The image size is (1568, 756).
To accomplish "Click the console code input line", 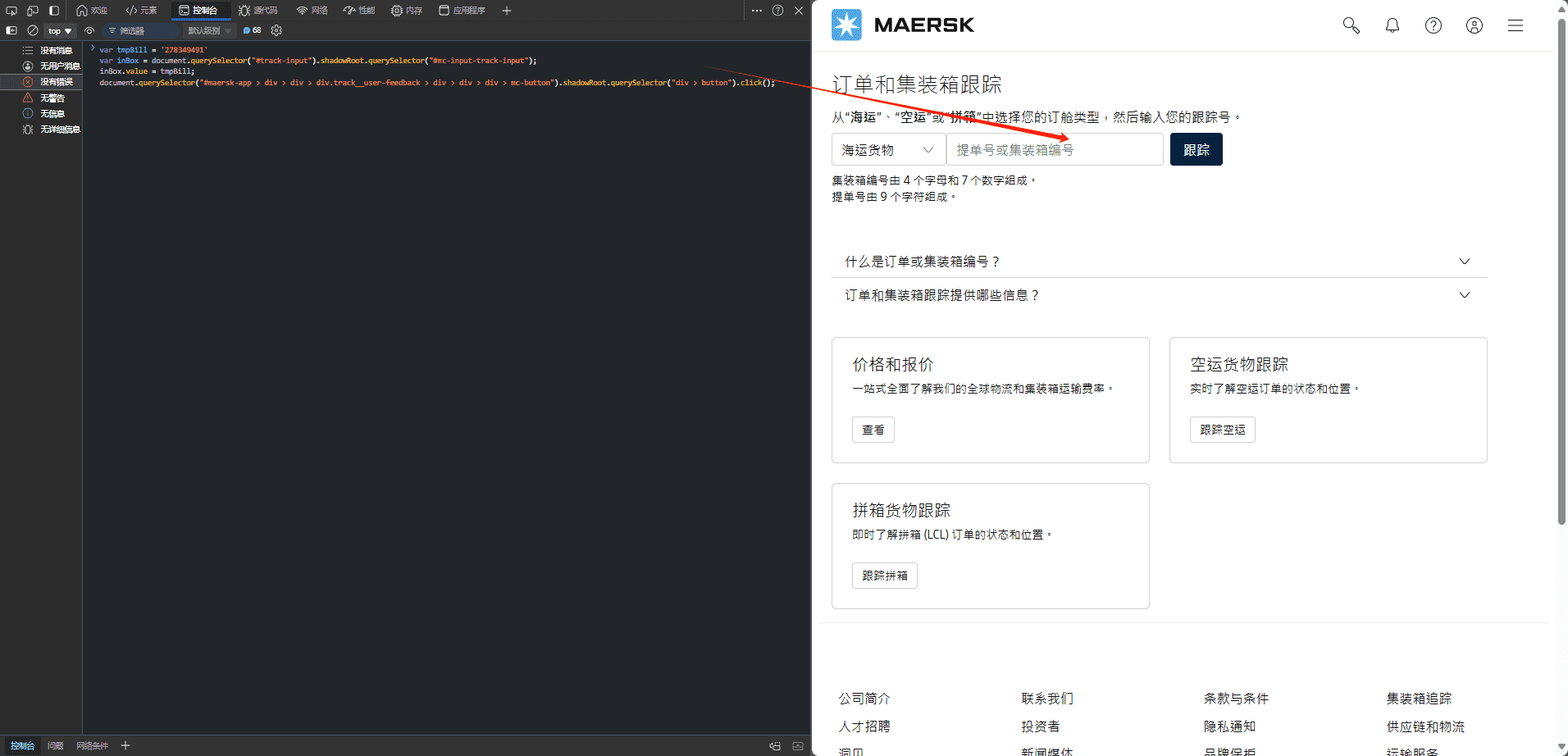I will [446, 66].
